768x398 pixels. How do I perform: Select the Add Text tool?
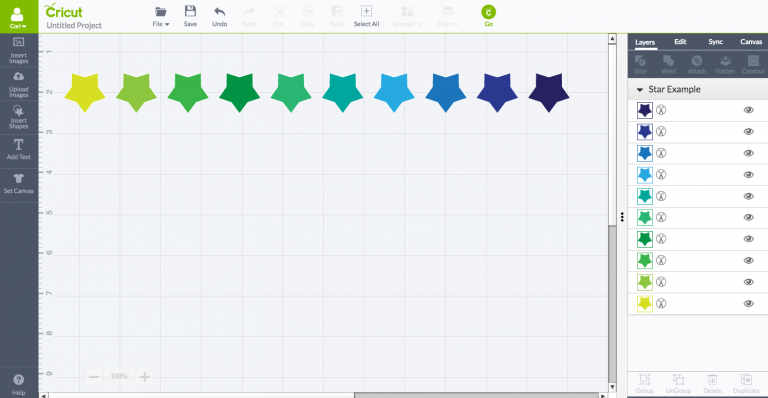[19, 149]
